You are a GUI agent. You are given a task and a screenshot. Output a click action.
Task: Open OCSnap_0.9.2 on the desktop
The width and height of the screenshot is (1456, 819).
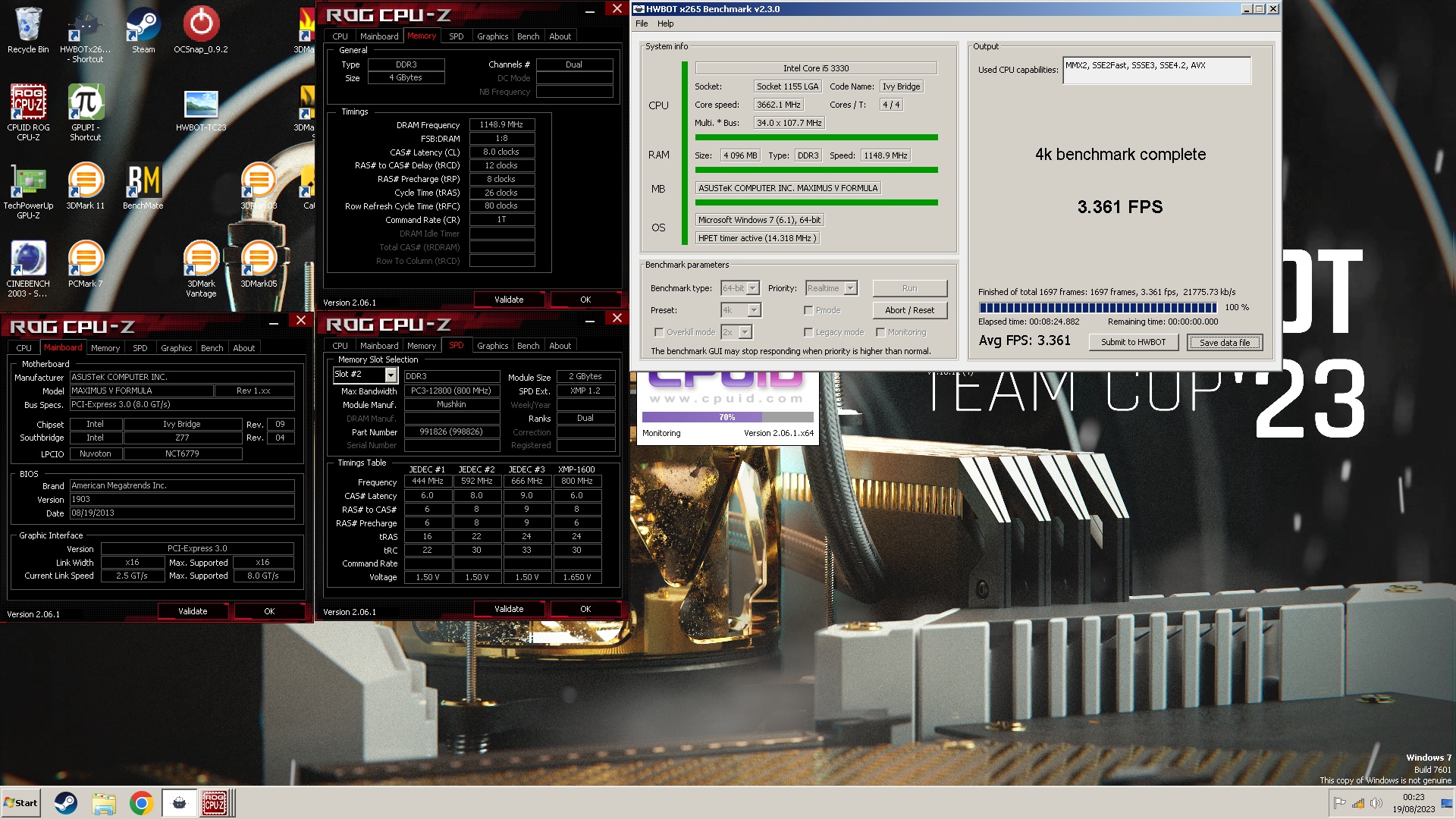201,30
